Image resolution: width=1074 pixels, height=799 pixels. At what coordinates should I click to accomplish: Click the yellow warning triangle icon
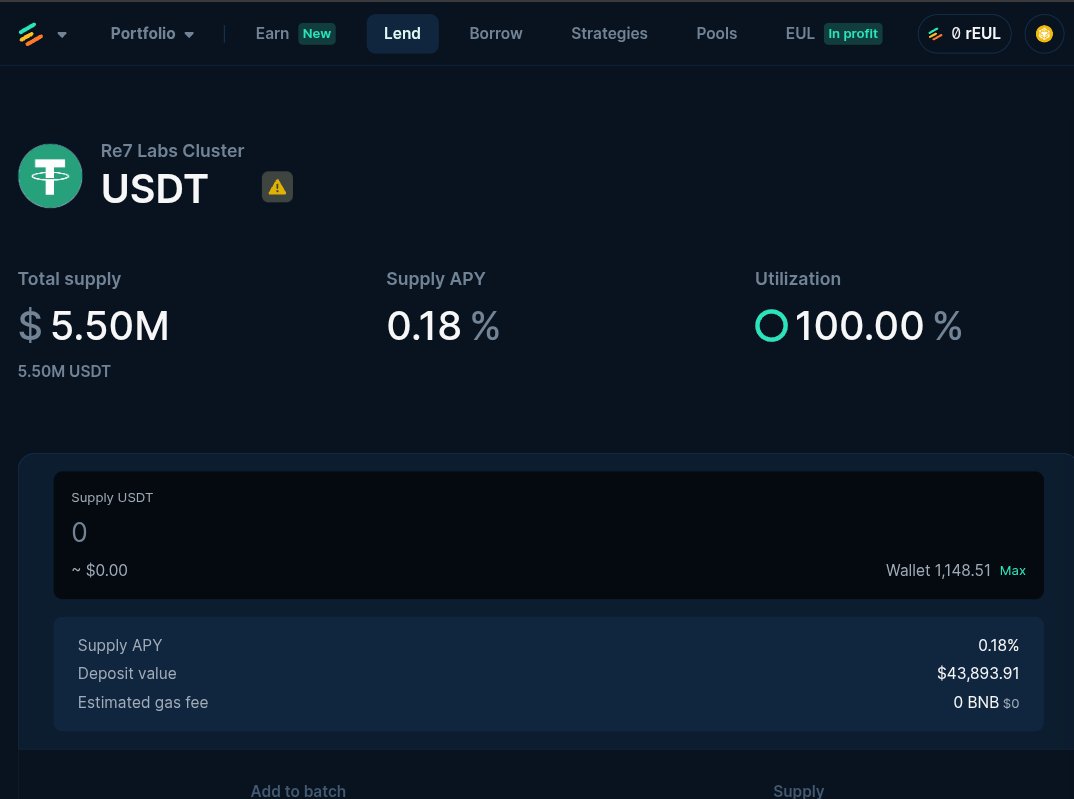click(x=277, y=187)
